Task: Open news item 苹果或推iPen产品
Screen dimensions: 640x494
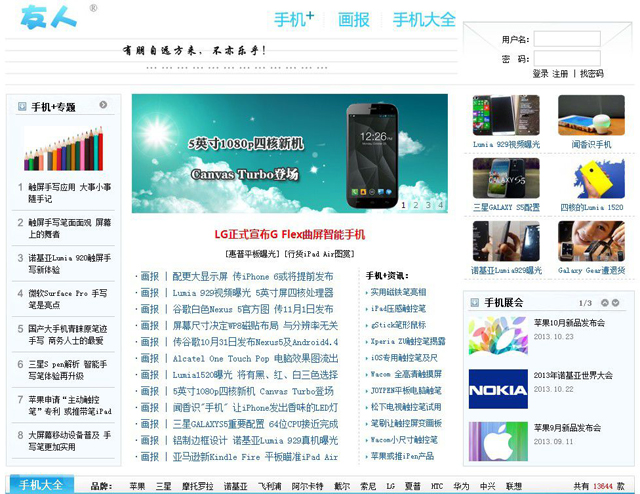Action: click(402, 456)
